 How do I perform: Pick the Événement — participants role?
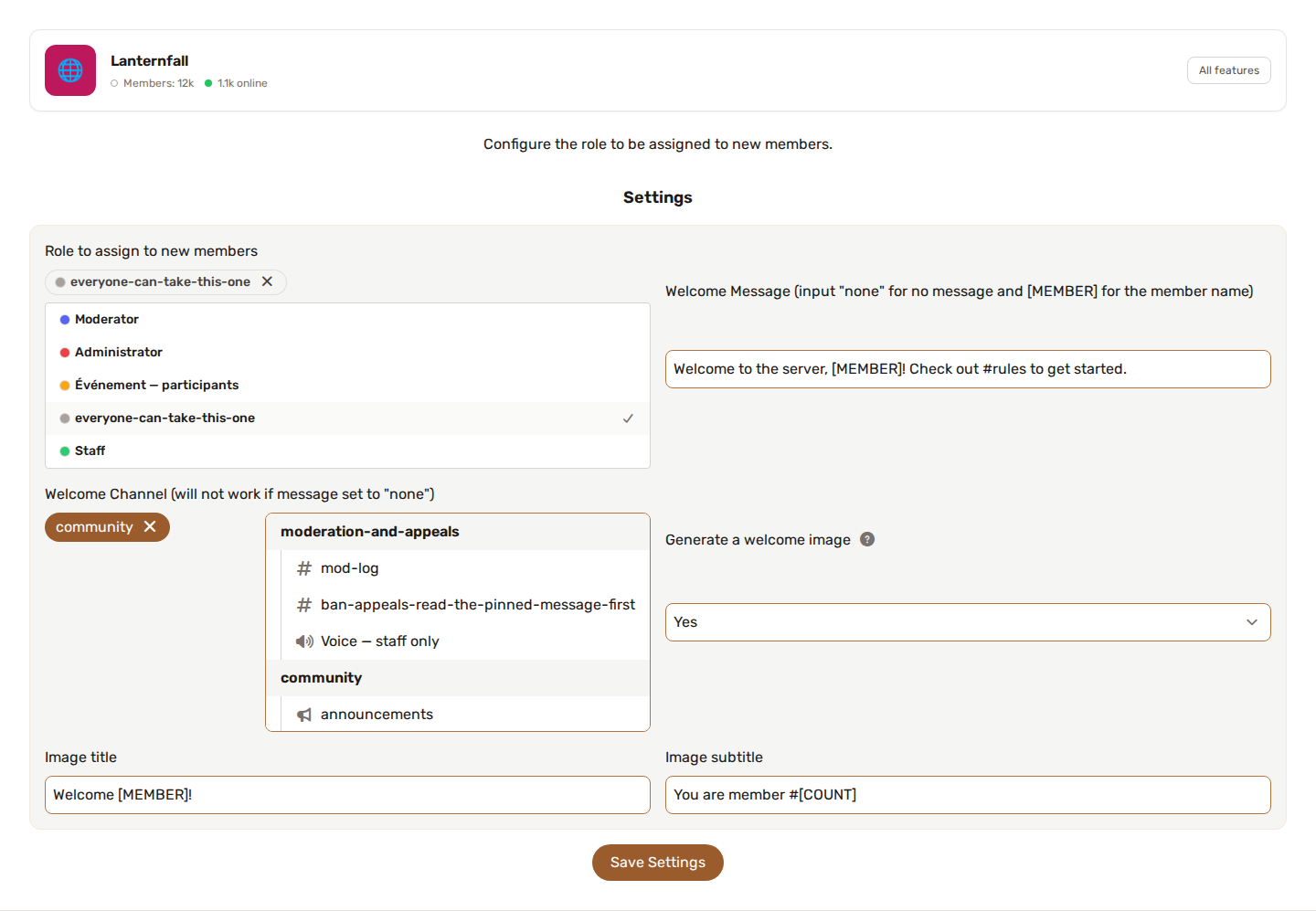(x=347, y=386)
